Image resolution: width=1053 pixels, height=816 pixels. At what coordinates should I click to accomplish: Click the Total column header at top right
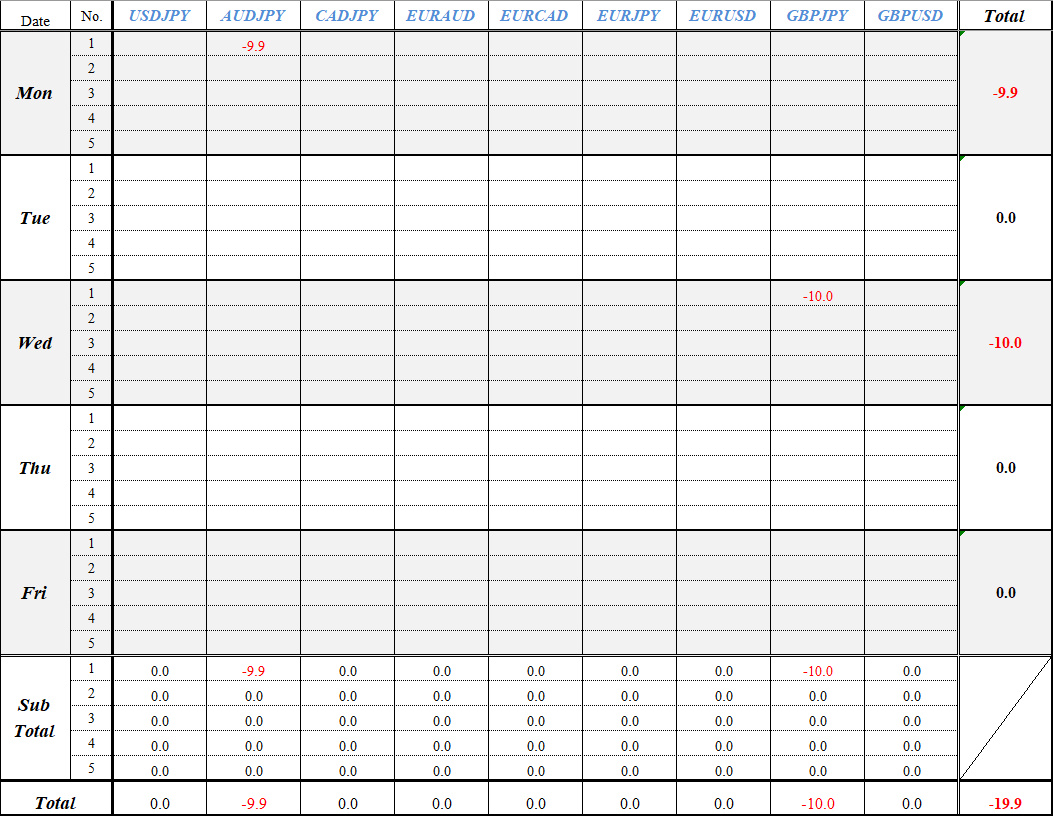coord(1005,16)
